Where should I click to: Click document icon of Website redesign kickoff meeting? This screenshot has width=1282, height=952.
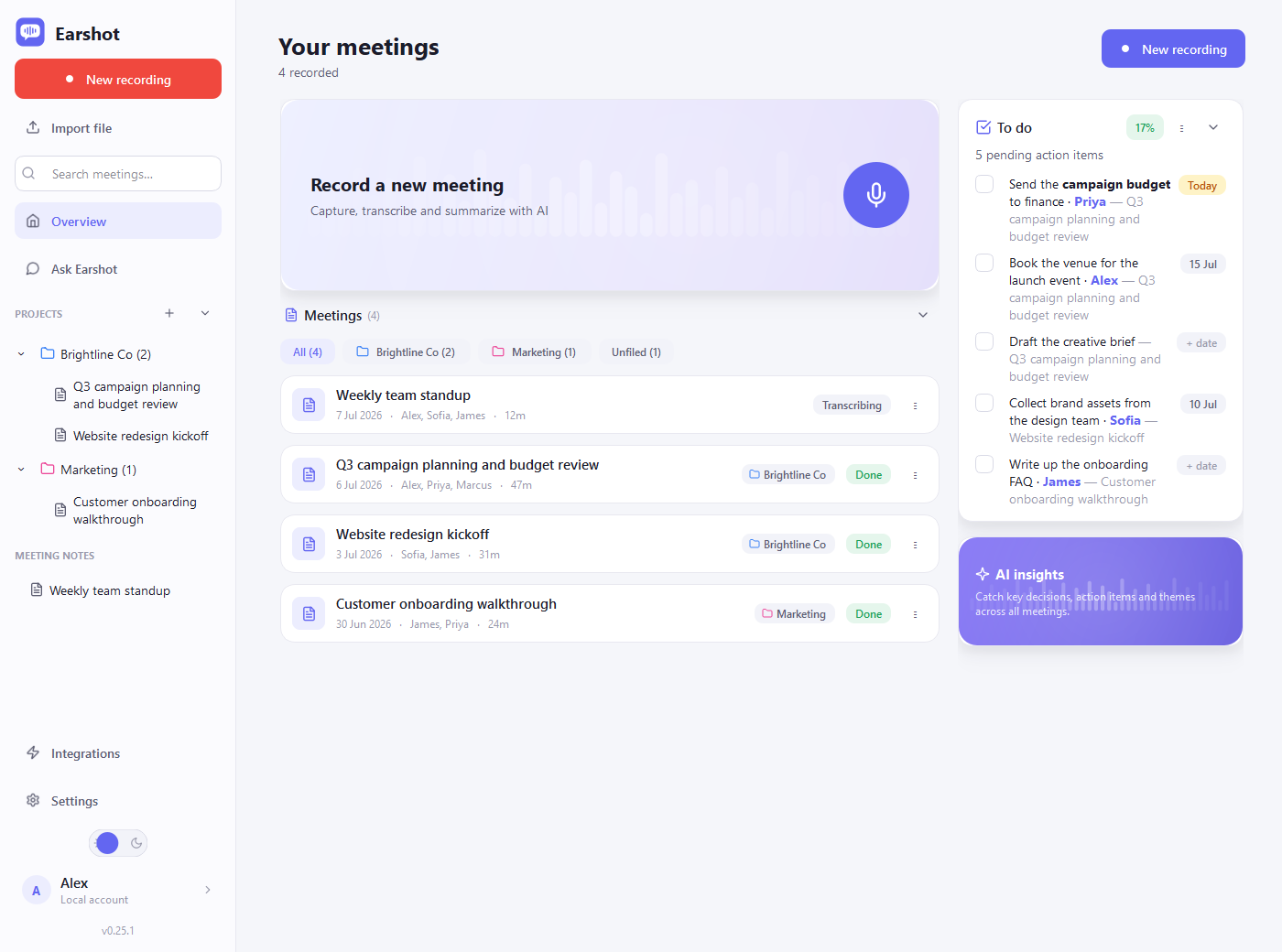[309, 544]
